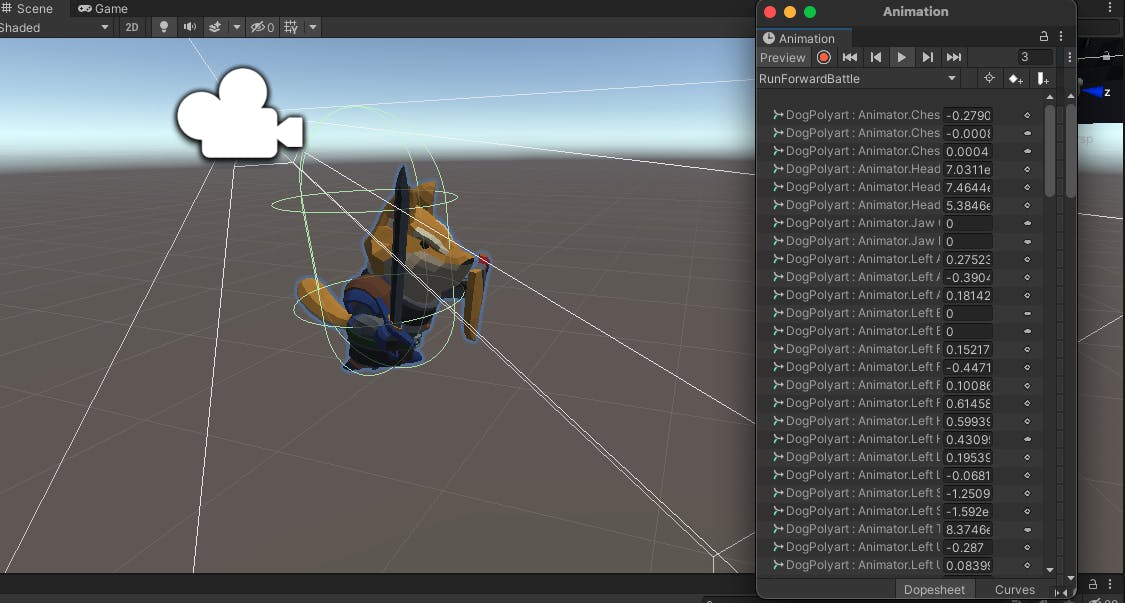Mute scene audio speaker icon
The height and width of the screenshot is (603, 1125).
coord(189,27)
